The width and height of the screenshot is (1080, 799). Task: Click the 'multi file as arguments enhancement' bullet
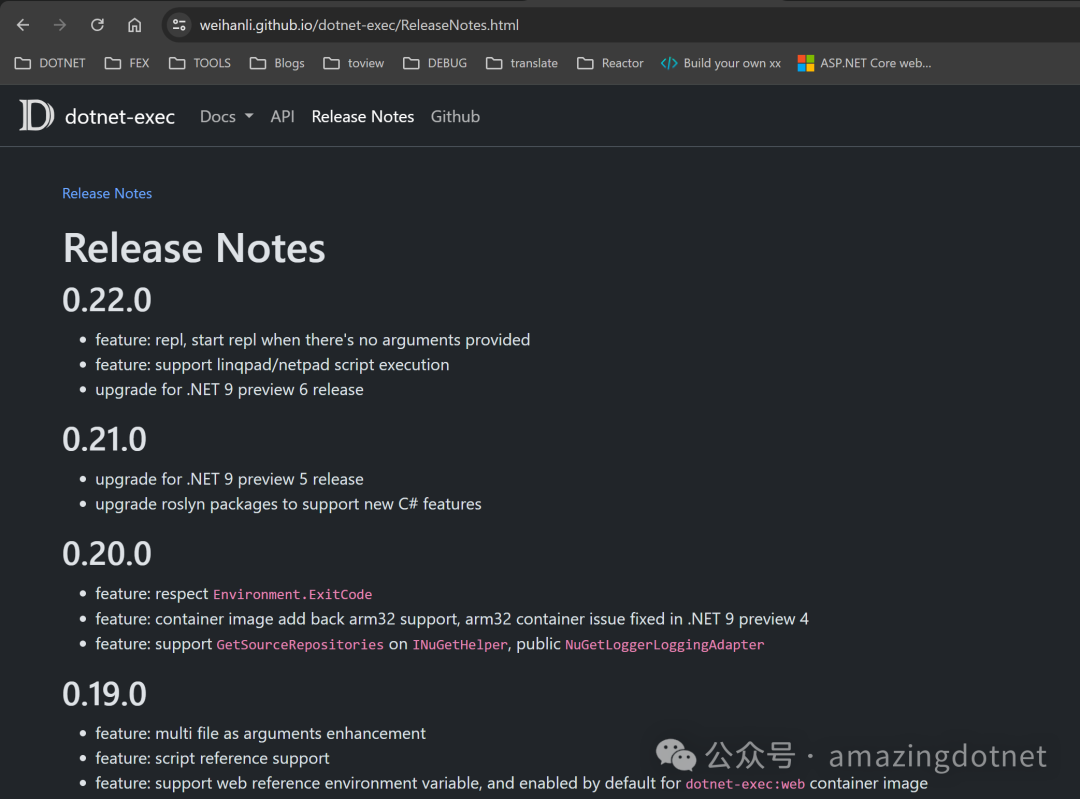tap(260, 733)
